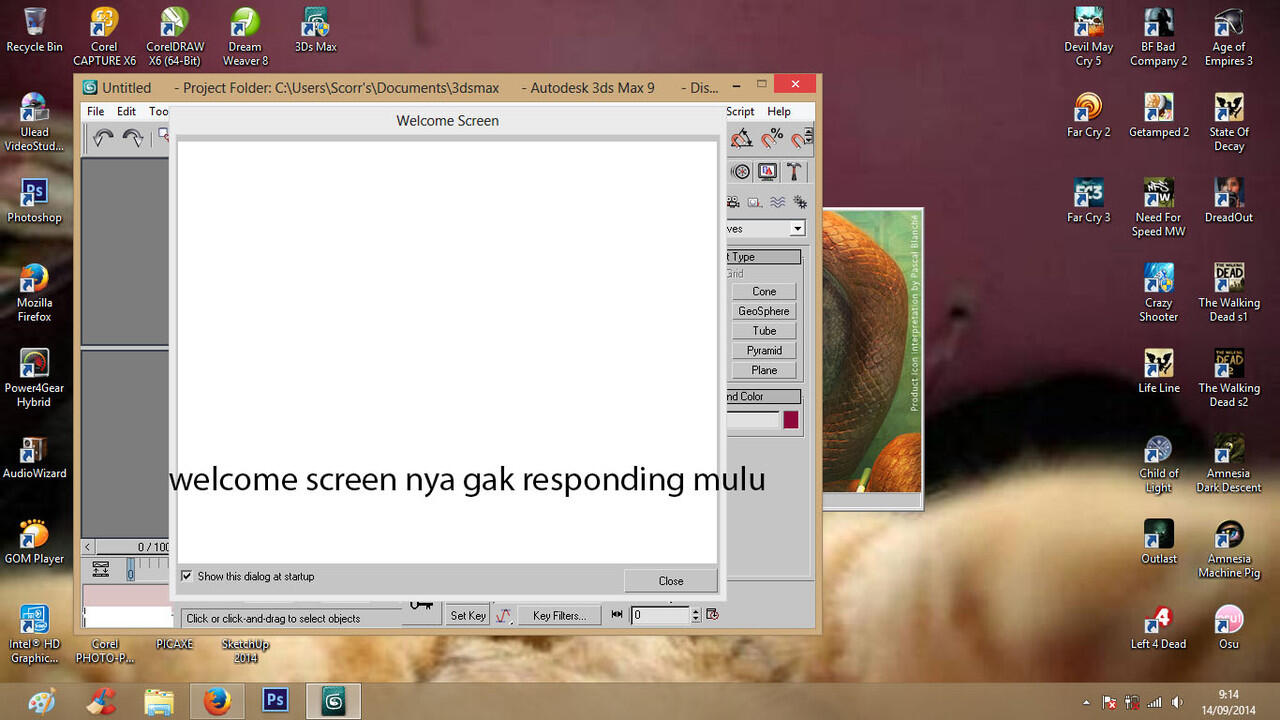Screen dimensions: 1280x720
Task: Open the Edit menu
Action: 126,112
